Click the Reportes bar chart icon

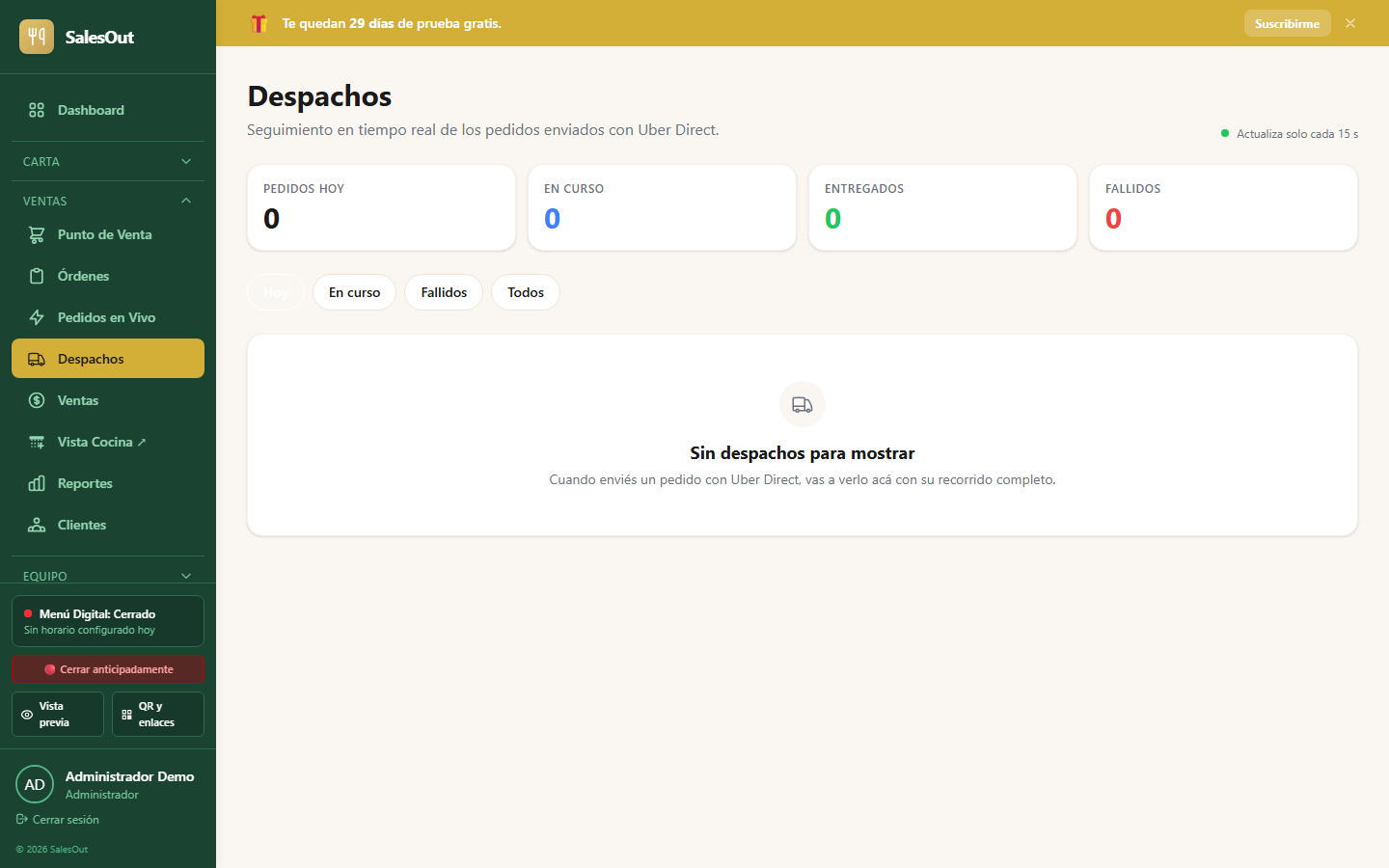[x=37, y=483]
